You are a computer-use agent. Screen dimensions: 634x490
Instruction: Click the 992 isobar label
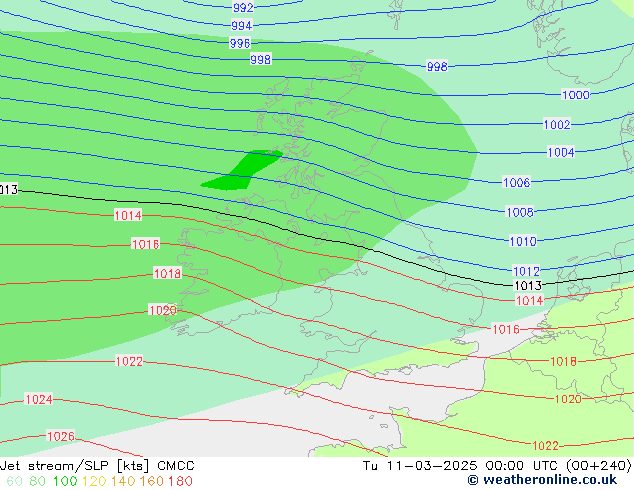(243, 7)
